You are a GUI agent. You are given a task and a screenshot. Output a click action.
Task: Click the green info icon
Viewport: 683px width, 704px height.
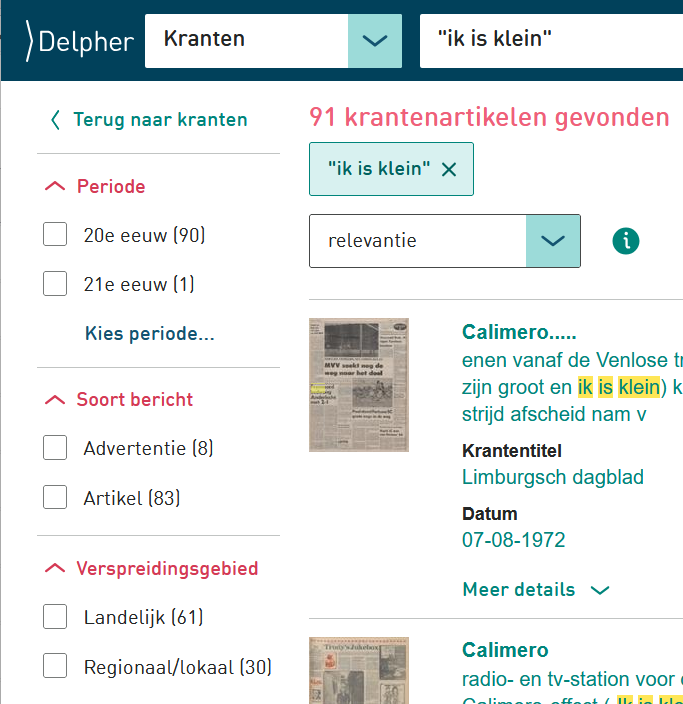626,241
